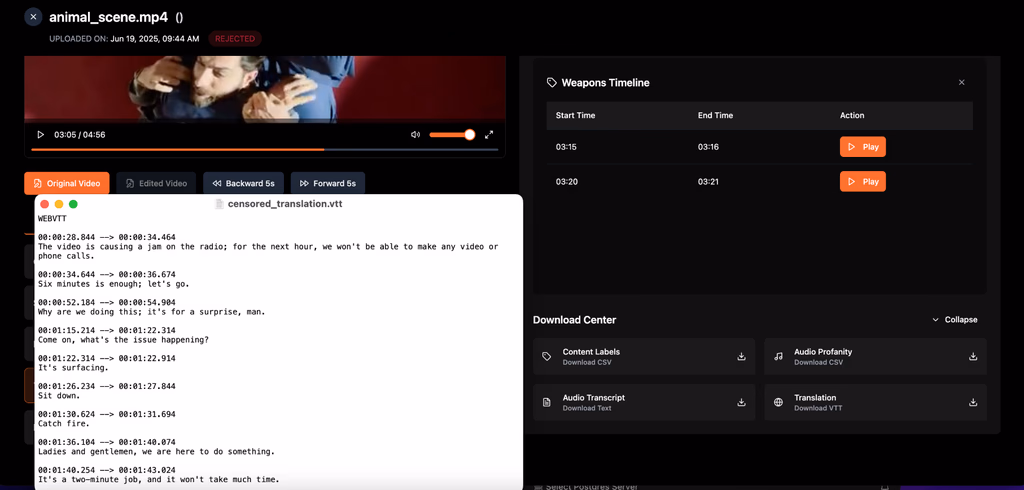Collapse the Download Center section
The image size is (1024, 490).
(955, 319)
